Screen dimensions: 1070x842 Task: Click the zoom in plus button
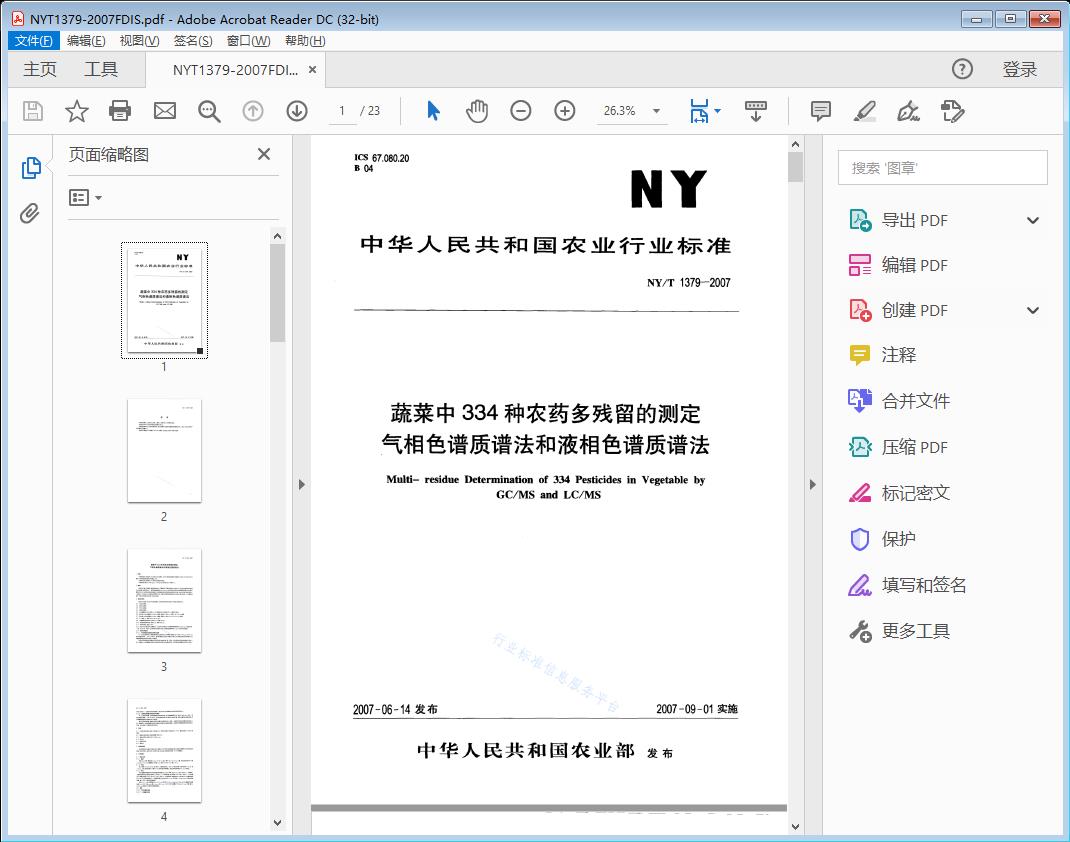click(565, 111)
